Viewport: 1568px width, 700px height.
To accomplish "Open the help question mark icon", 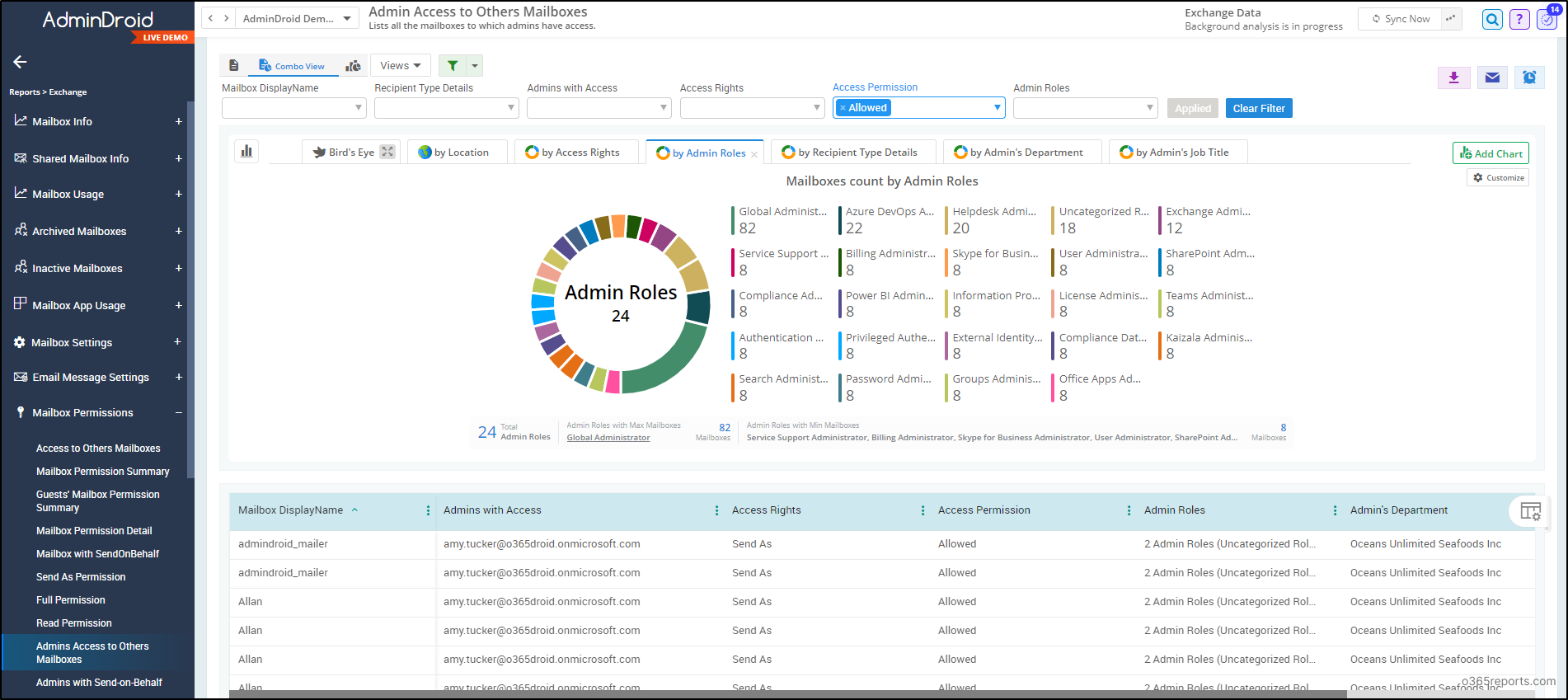I will click(1519, 19).
